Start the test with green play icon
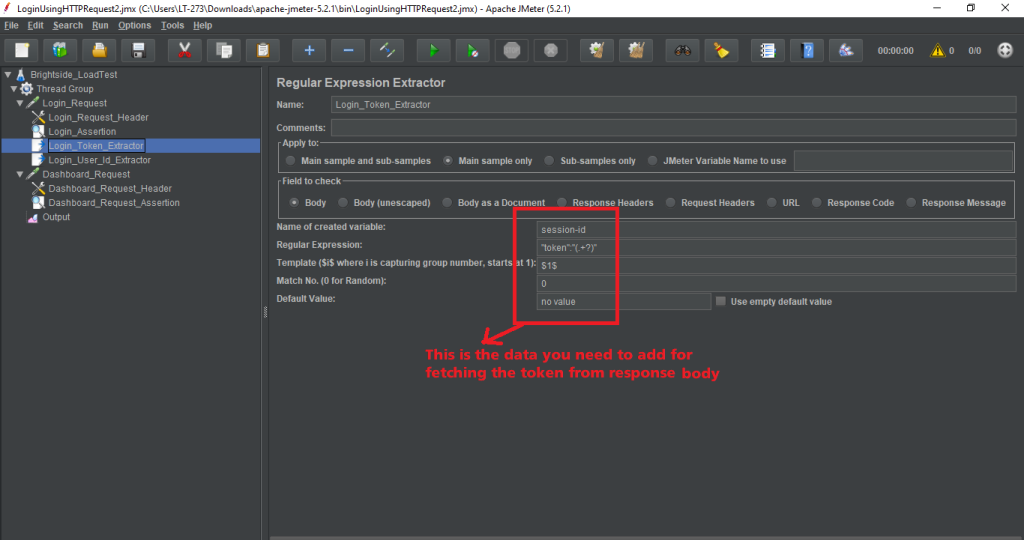Viewport: 1024px width, 540px height. [x=433, y=50]
